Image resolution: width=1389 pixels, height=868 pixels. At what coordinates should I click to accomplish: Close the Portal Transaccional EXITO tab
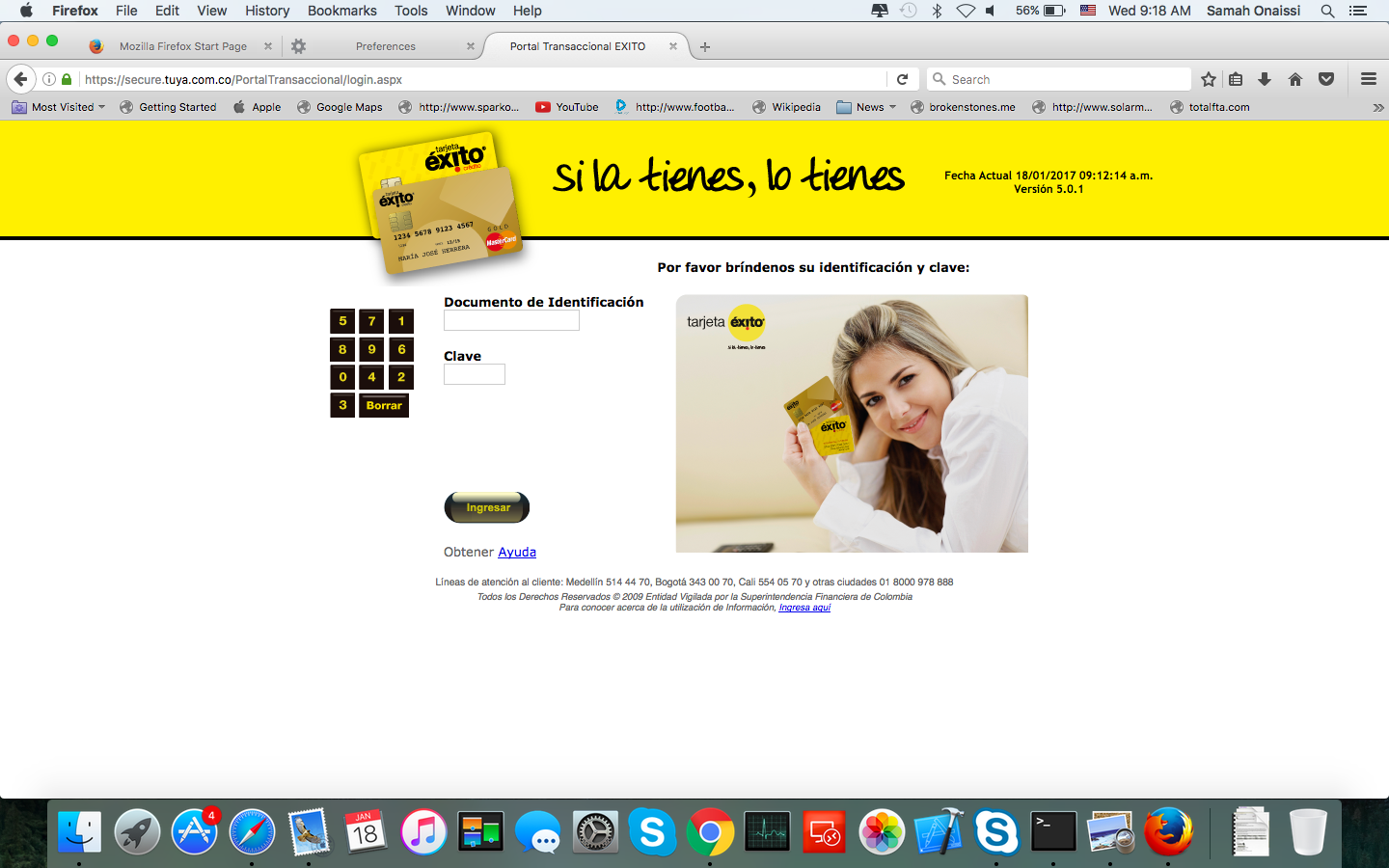[x=673, y=46]
